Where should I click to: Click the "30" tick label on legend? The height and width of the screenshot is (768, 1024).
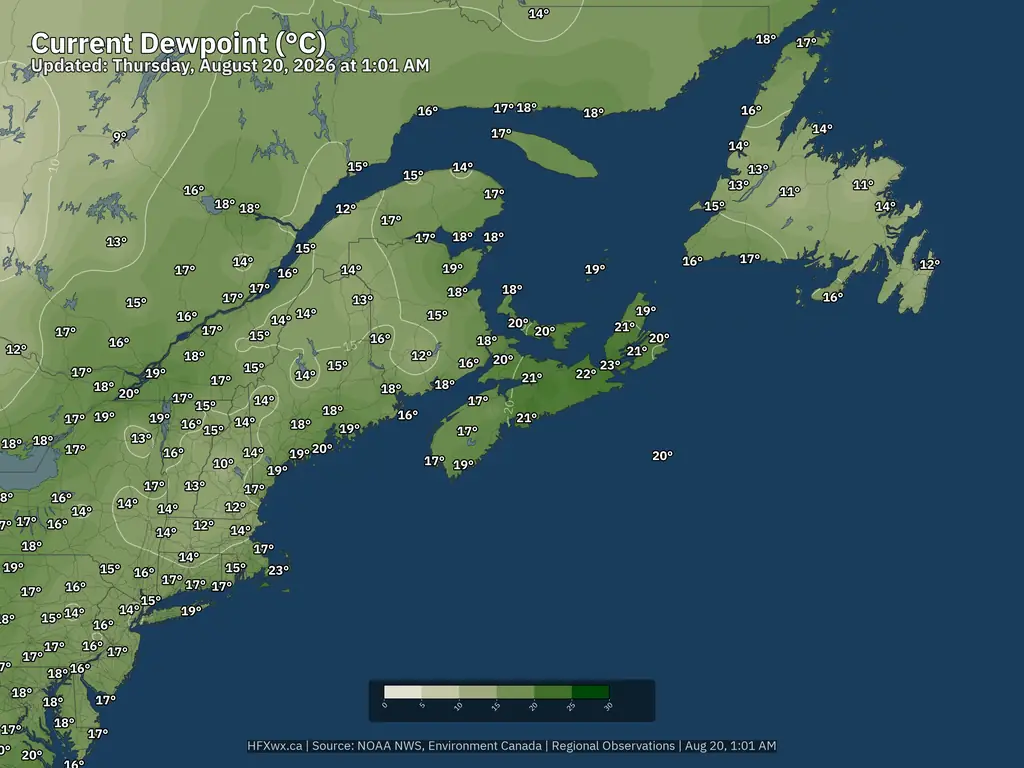tap(608, 706)
